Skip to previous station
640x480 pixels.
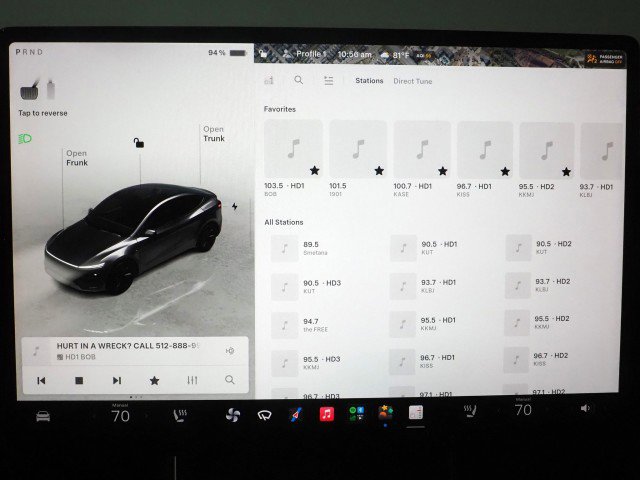[x=41, y=381]
